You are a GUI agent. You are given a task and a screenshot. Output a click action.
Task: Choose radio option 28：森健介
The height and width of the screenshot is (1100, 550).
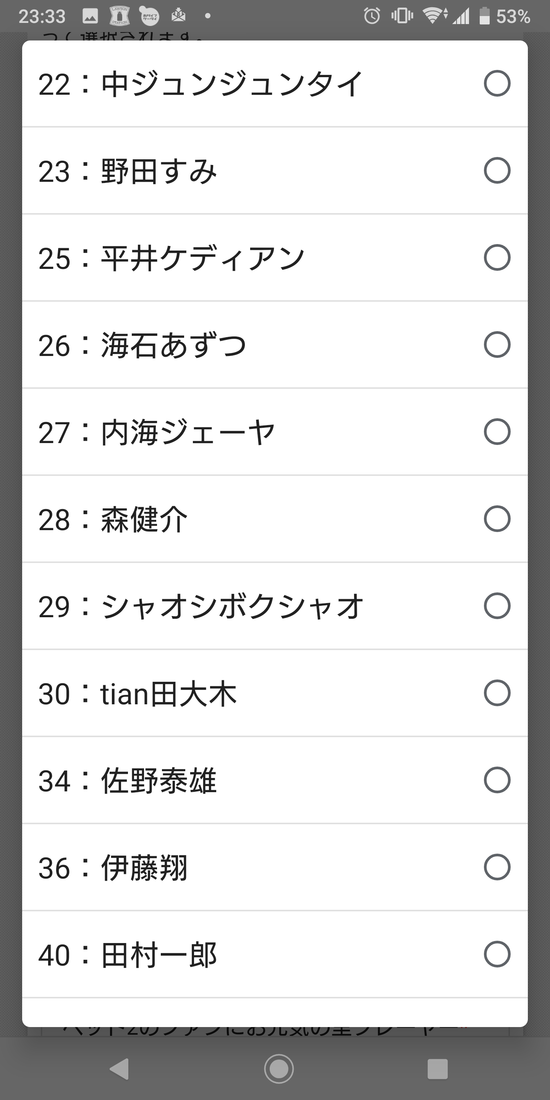[x=497, y=519]
